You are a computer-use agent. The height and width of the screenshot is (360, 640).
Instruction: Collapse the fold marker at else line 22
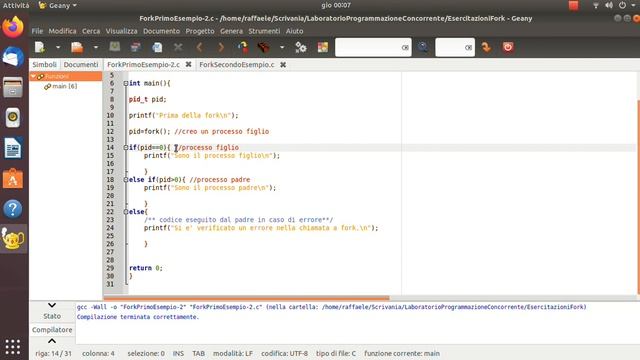click(x=126, y=212)
